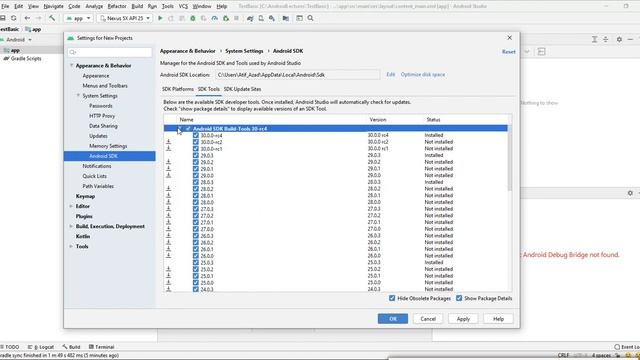The height and width of the screenshot is (360, 640).
Task: Click the Expand All icon in the right panel
Action: (x=594, y=39)
